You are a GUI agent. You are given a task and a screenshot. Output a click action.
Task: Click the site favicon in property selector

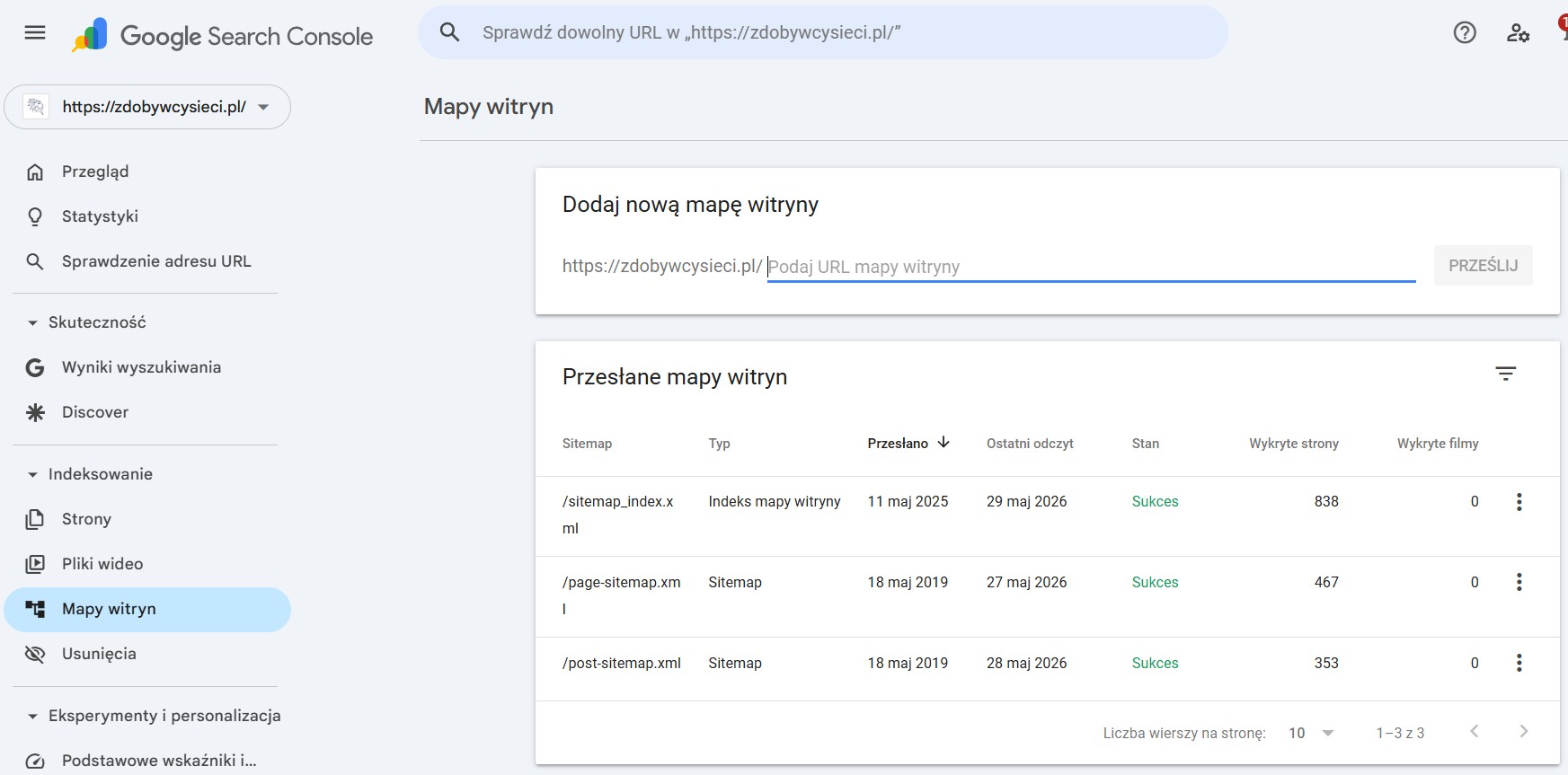pyautogui.click(x=35, y=107)
